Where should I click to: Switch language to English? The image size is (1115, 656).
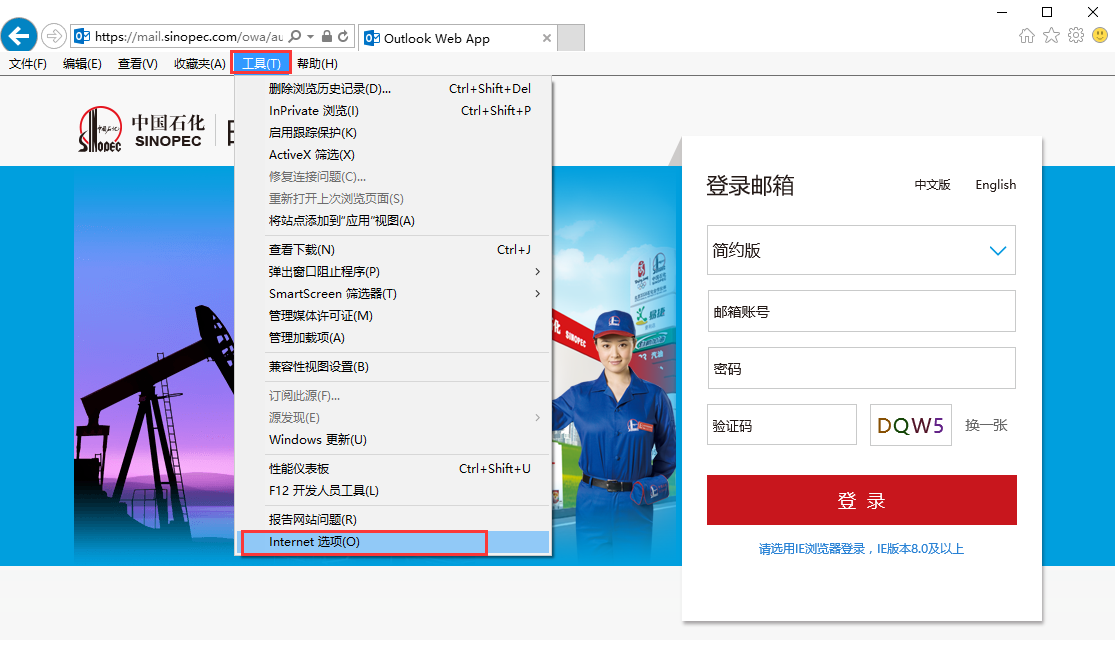coord(995,185)
